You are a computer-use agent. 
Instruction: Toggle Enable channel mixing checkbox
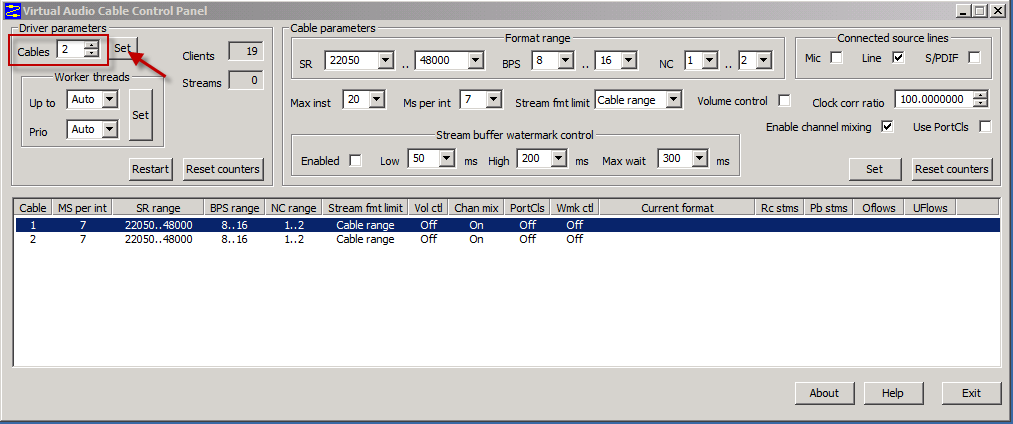pyautogui.click(x=888, y=127)
